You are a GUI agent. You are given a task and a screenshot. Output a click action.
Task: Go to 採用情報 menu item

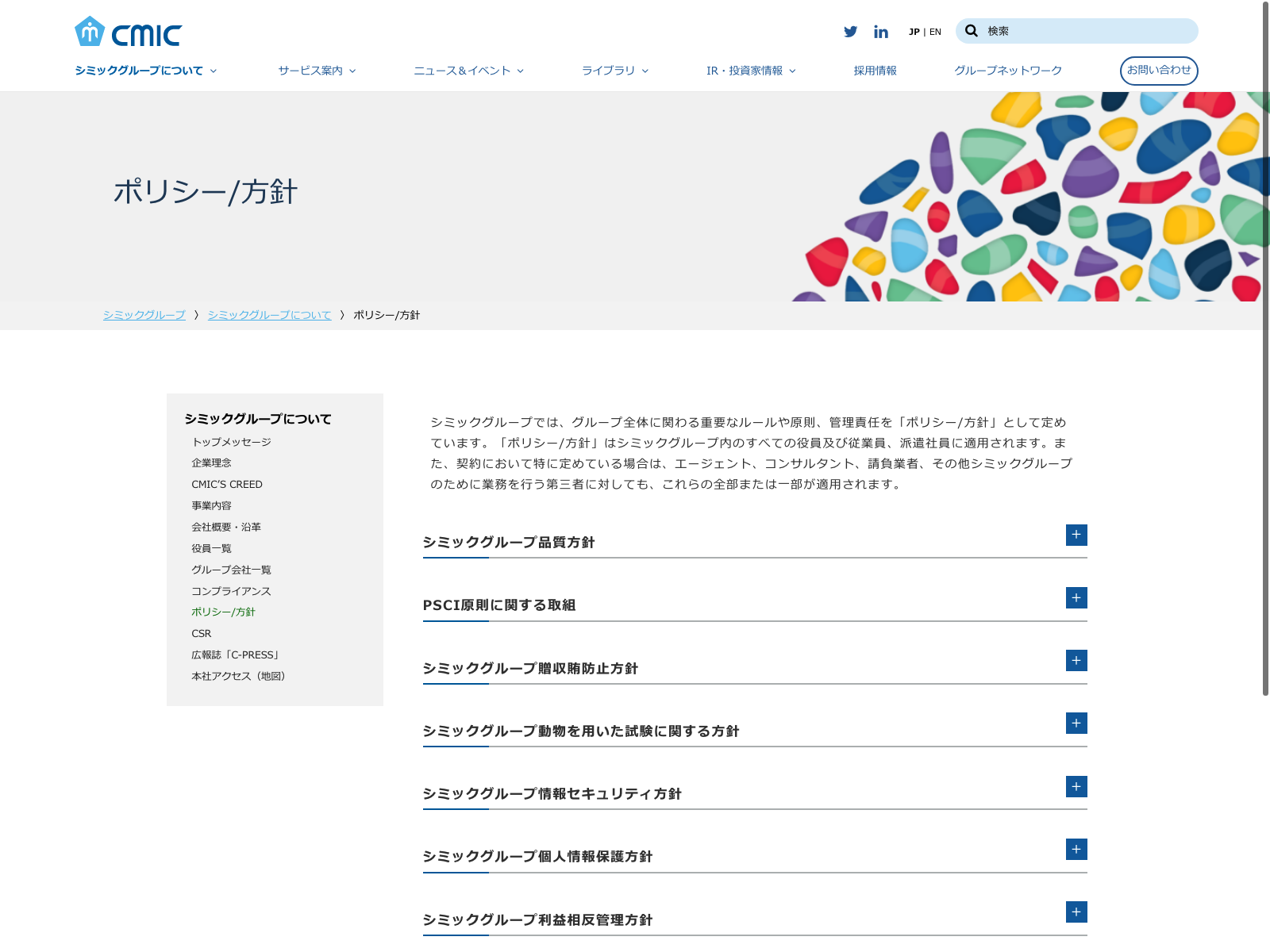pyautogui.click(x=875, y=71)
